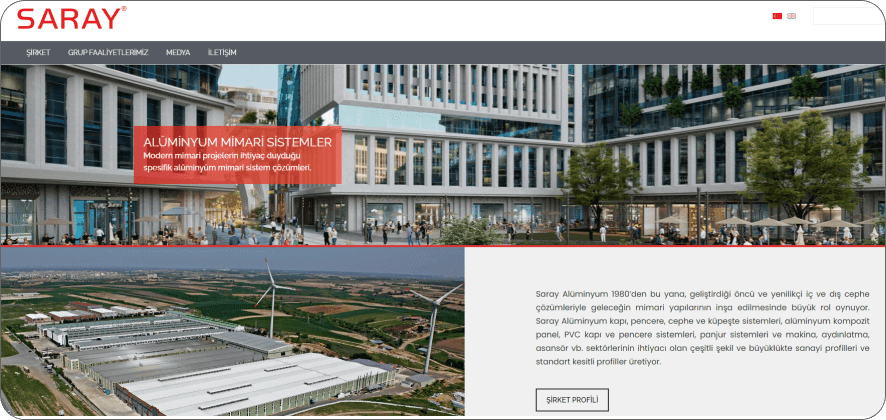
Task: Select the English UK flag icon
Action: point(791,16)
